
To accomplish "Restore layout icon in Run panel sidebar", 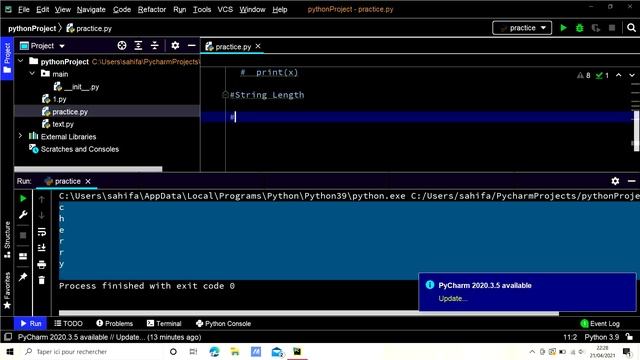I will point(23,256).
